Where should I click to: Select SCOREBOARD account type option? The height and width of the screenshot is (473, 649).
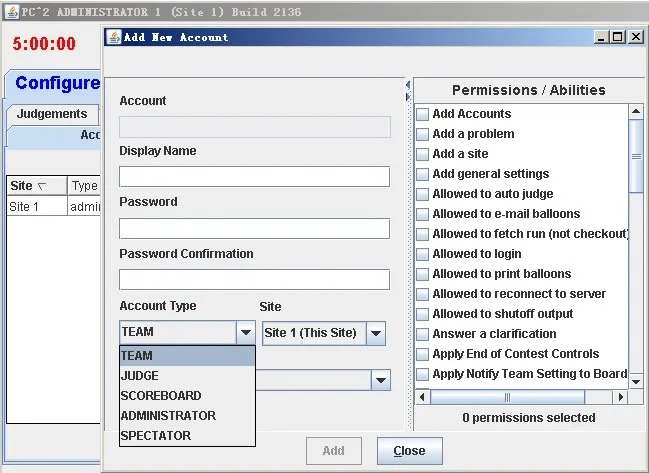click(161, 396)
